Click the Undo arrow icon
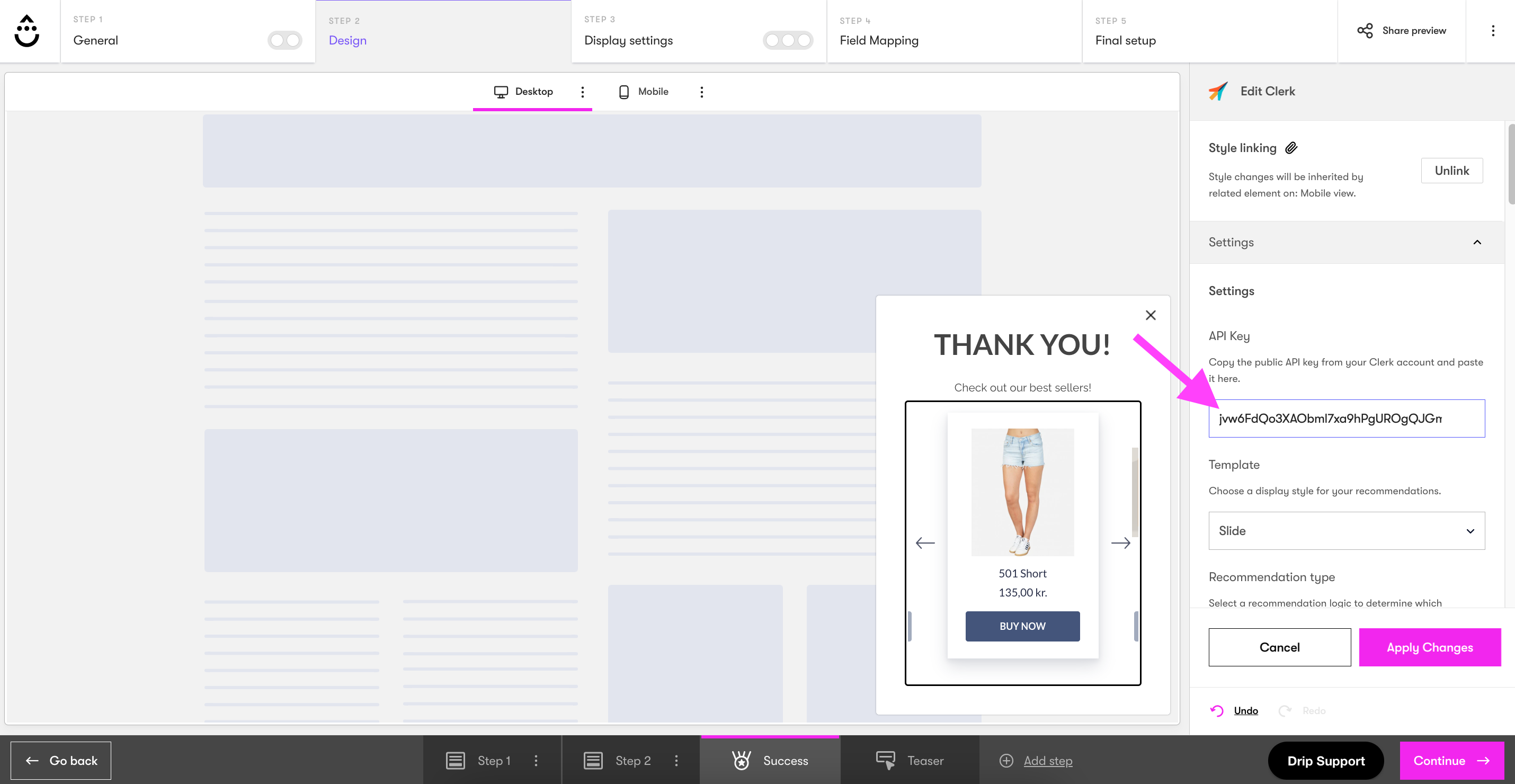 click(1217, 710)
